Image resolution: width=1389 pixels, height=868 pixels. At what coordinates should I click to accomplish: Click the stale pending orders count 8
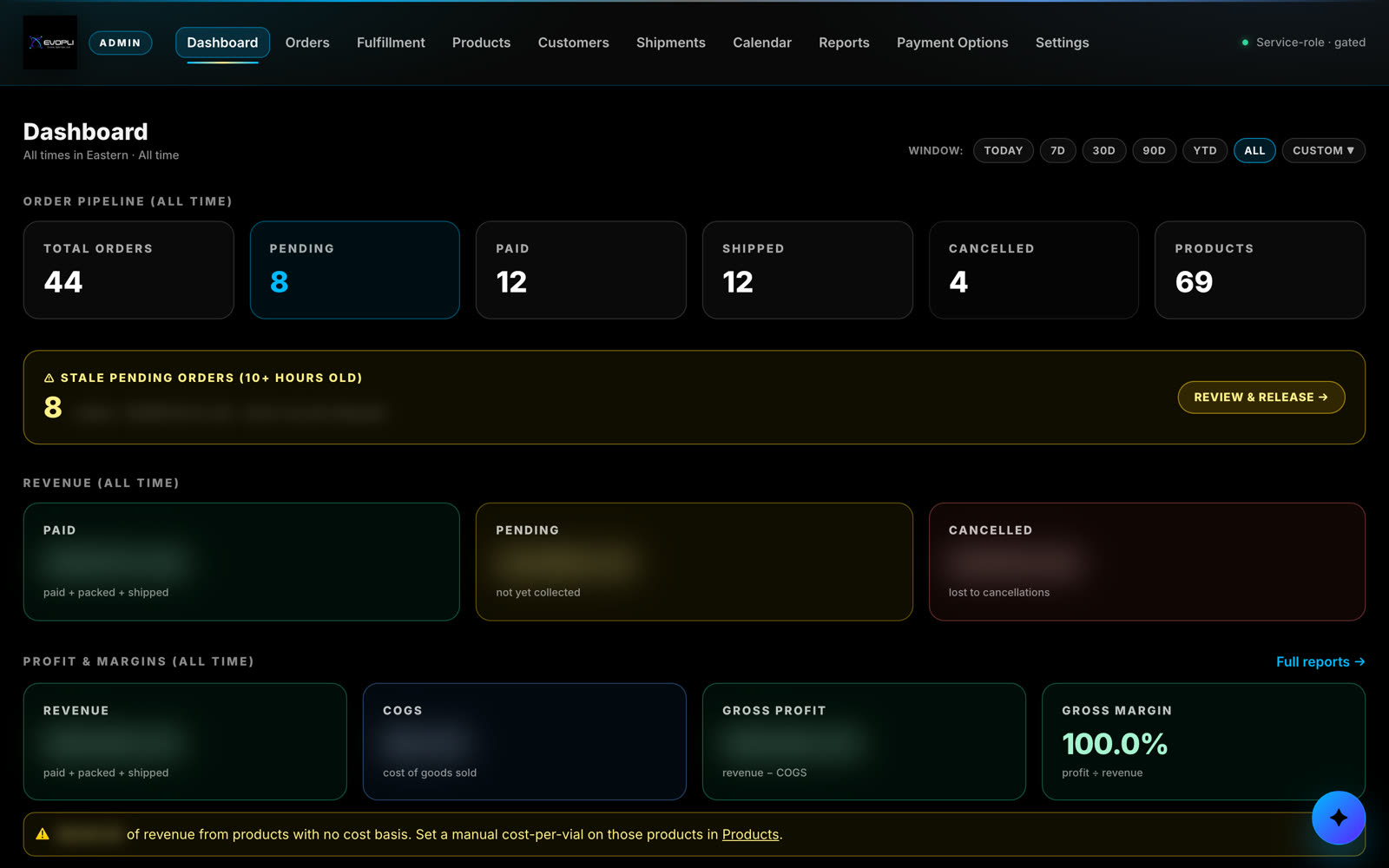point(53,407)
